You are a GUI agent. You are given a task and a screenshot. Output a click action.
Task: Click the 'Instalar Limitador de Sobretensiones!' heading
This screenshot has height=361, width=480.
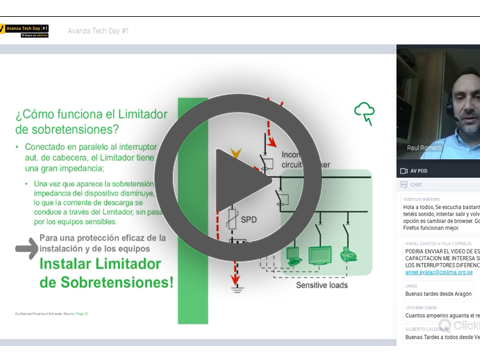tap(106, 273)
